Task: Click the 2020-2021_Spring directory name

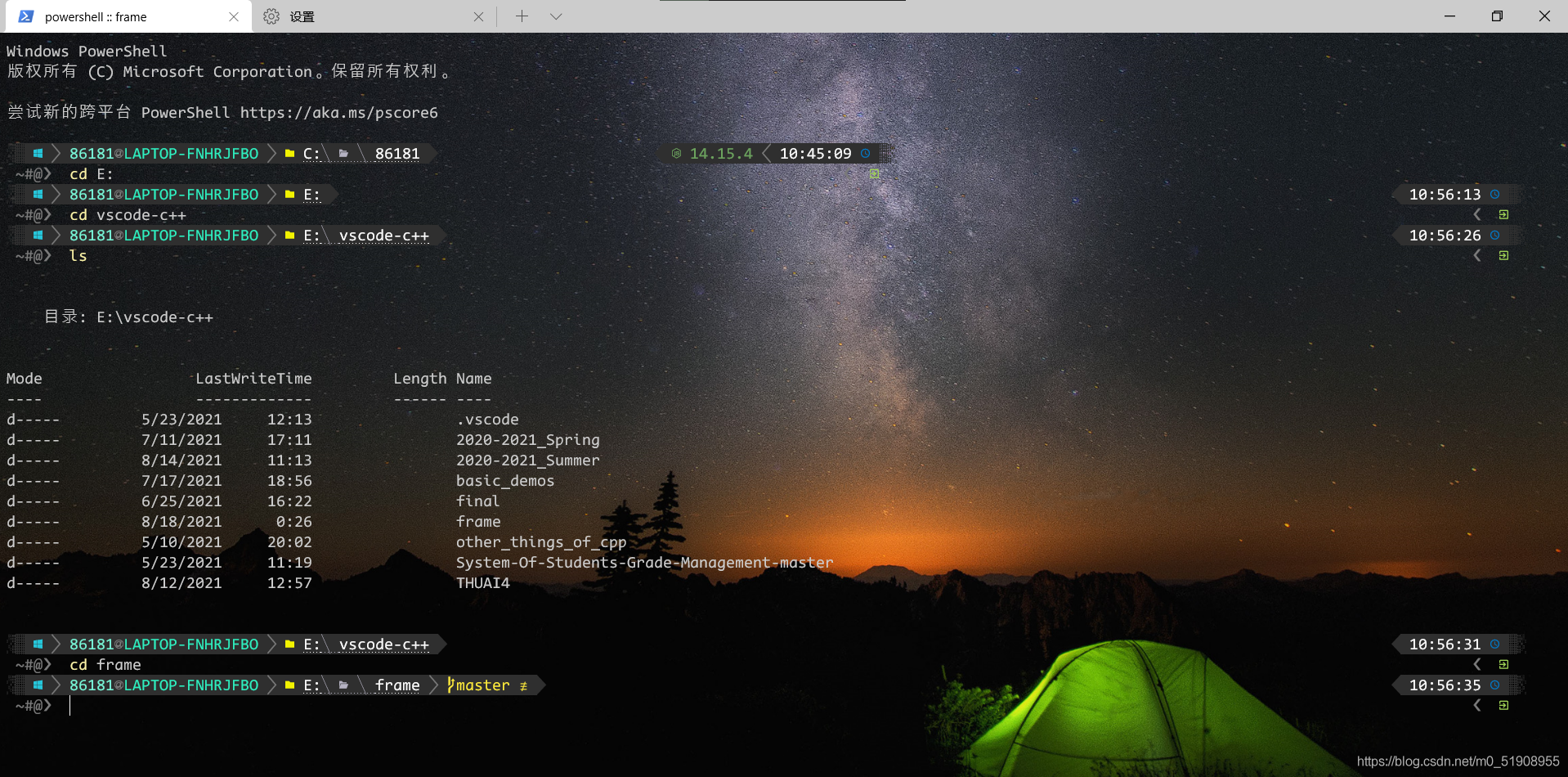Action: [528, 440]
